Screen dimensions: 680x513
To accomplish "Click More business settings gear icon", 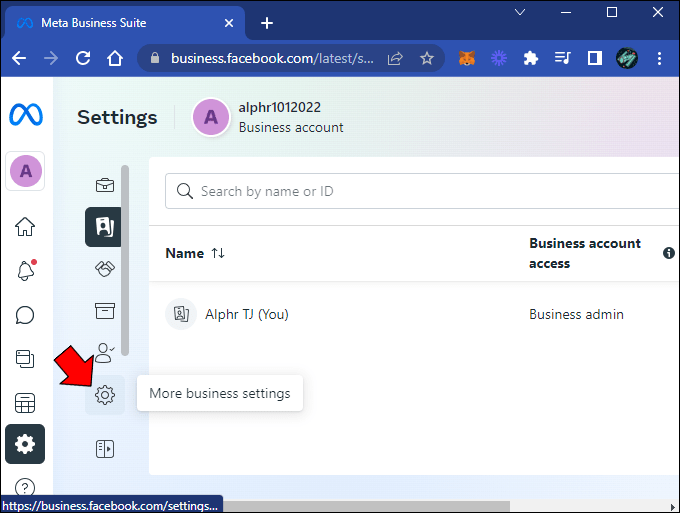I will 105,395.
